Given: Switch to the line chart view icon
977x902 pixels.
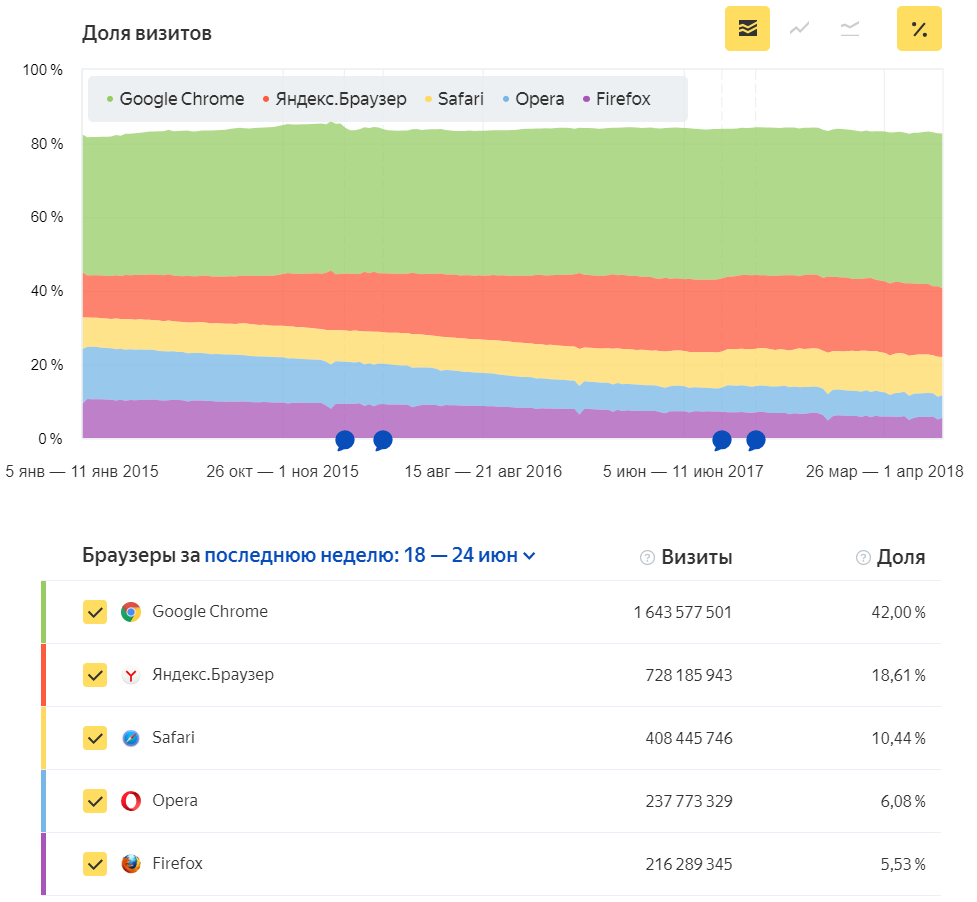Looking at the screenshot, I should point(799,29).
